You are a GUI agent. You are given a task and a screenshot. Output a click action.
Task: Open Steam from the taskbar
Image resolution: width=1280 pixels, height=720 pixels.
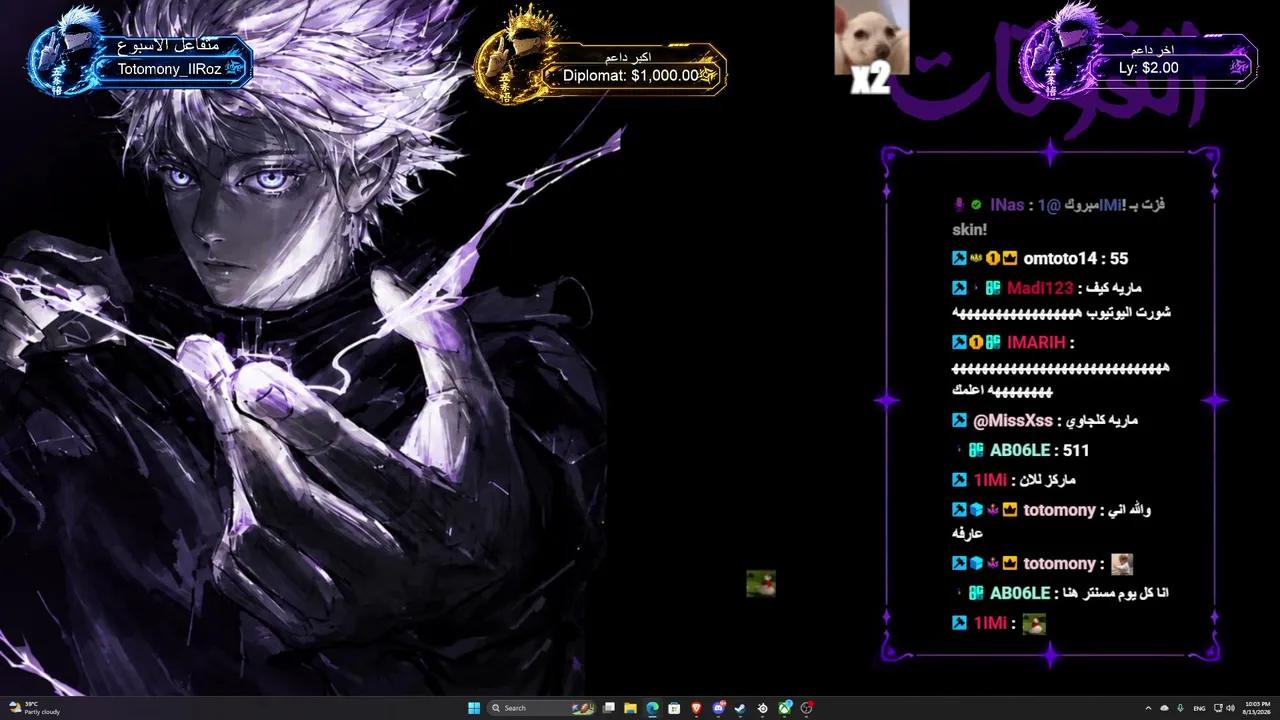click(x=740, y=708)
